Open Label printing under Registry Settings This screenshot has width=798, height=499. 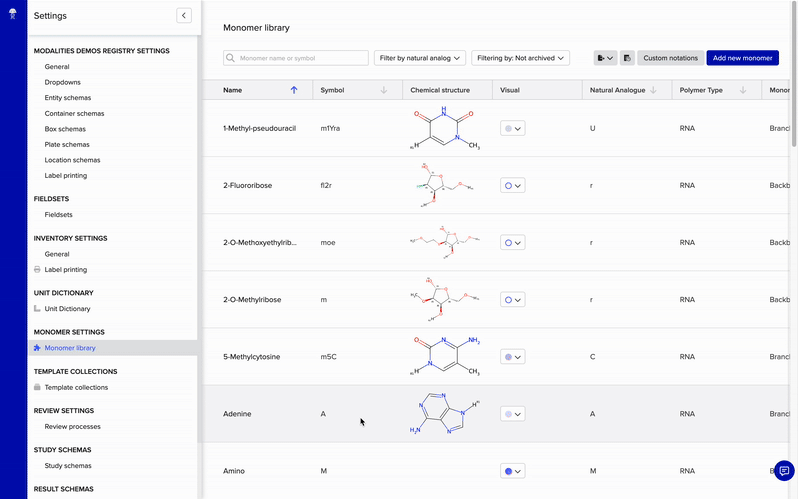point(66,176)
